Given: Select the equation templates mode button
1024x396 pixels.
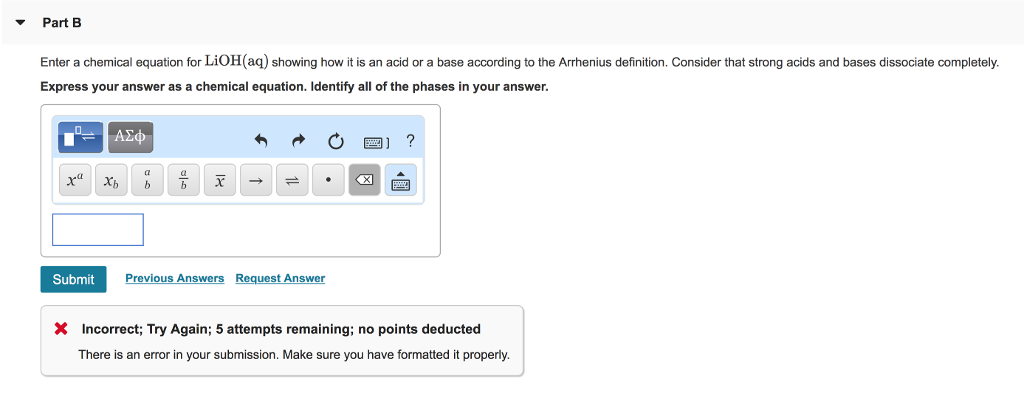Looking at the screenshot, I should 80,137.
